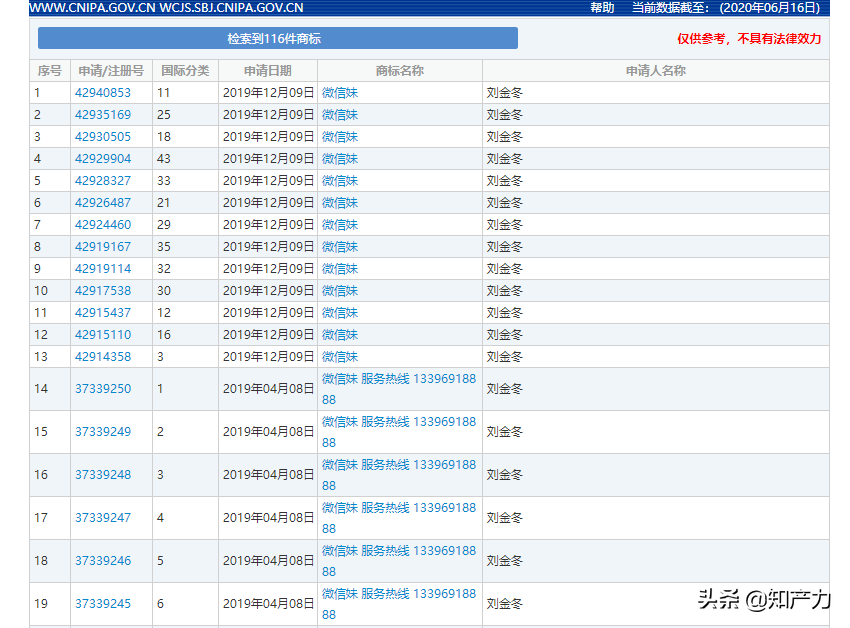Open 微信妹 trademark name in row 12
Screen dimensions: 850x628
[340, 335]
